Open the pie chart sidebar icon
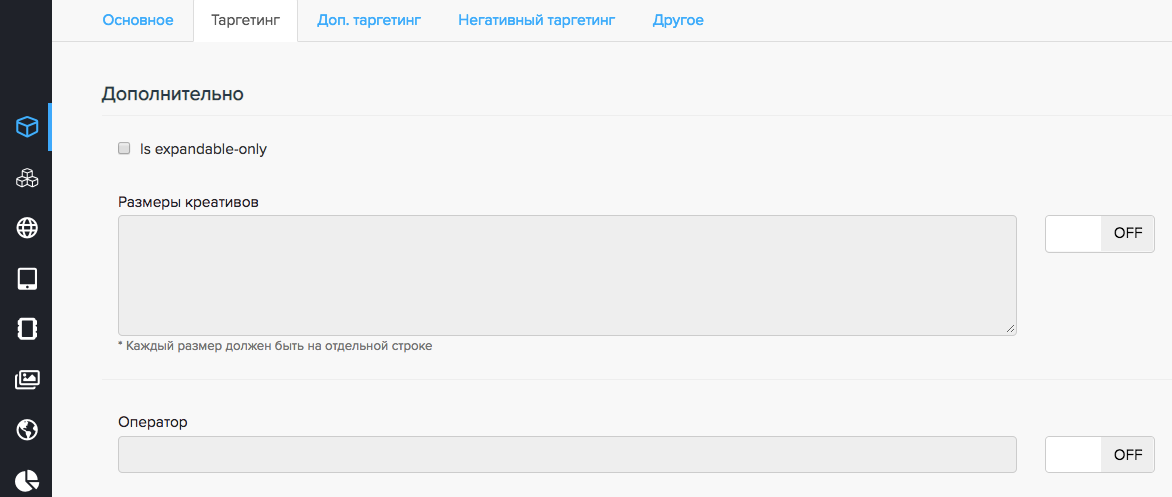 pos(27,480)
